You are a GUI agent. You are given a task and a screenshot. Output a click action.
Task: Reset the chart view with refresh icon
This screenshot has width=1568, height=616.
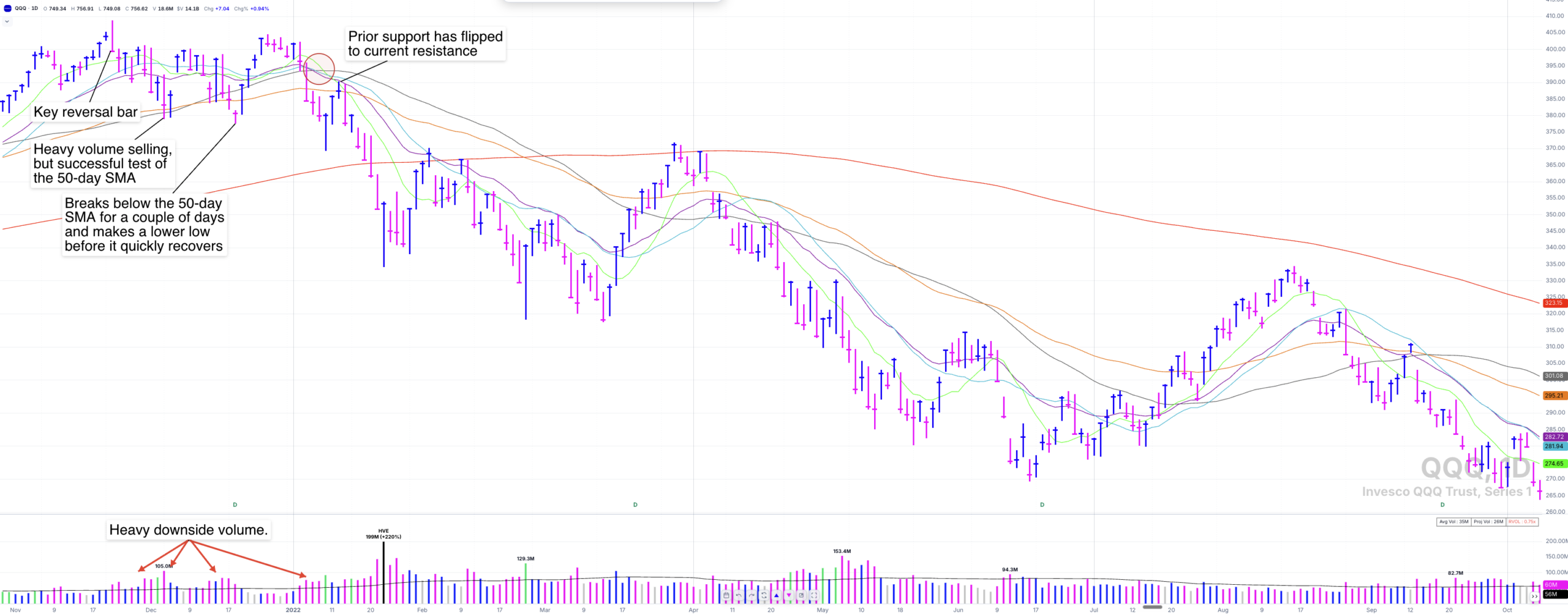[764, 595]
